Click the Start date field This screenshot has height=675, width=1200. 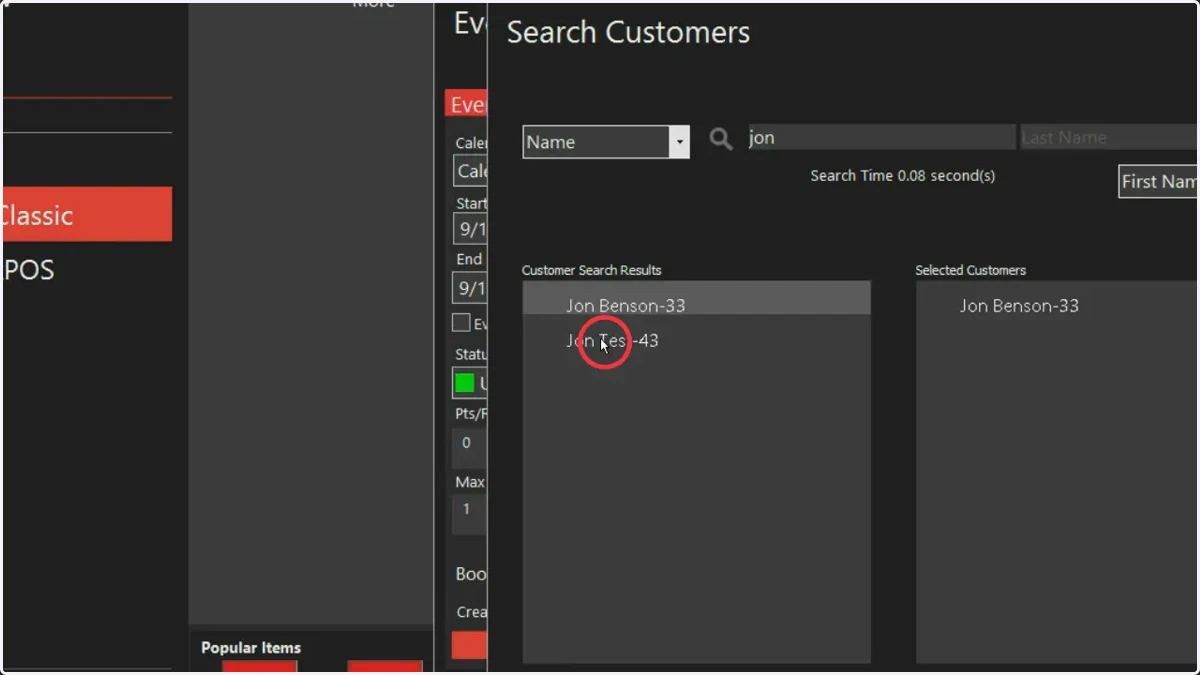470,228
